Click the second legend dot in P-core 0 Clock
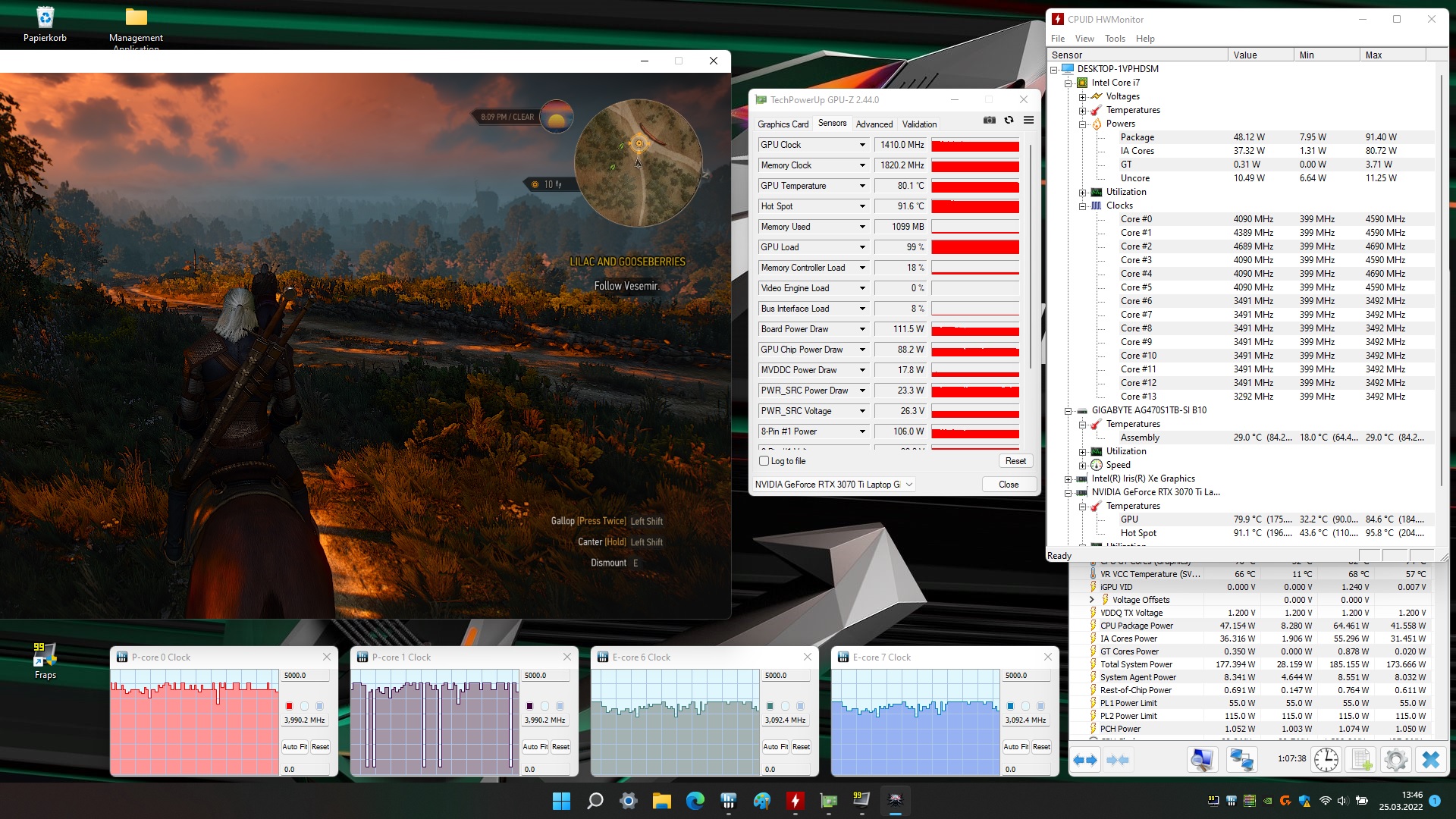This screenshot has height=819, width=1456. [304, 706]
